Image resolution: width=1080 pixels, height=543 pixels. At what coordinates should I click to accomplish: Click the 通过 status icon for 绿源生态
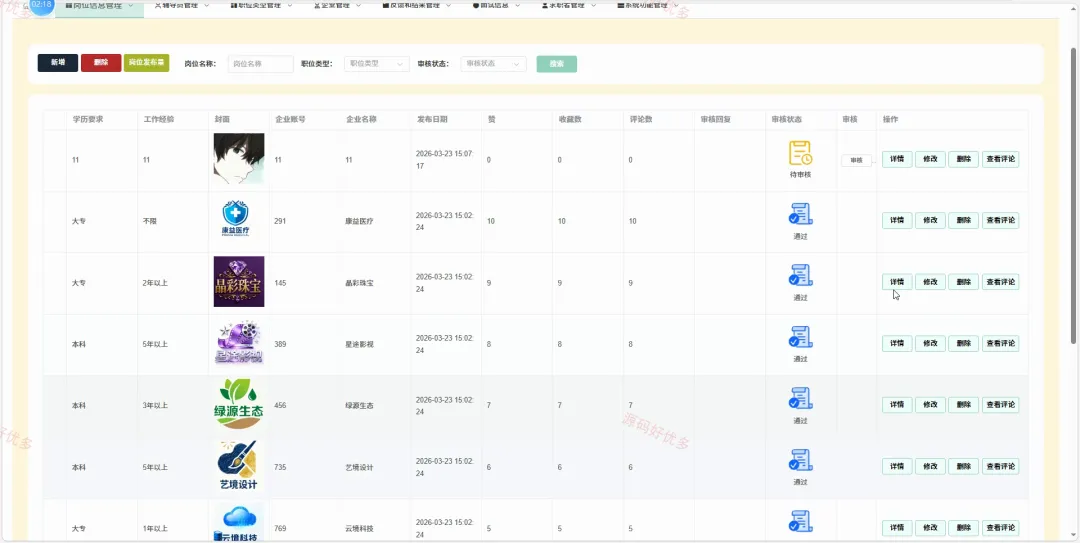coord(800,398)
